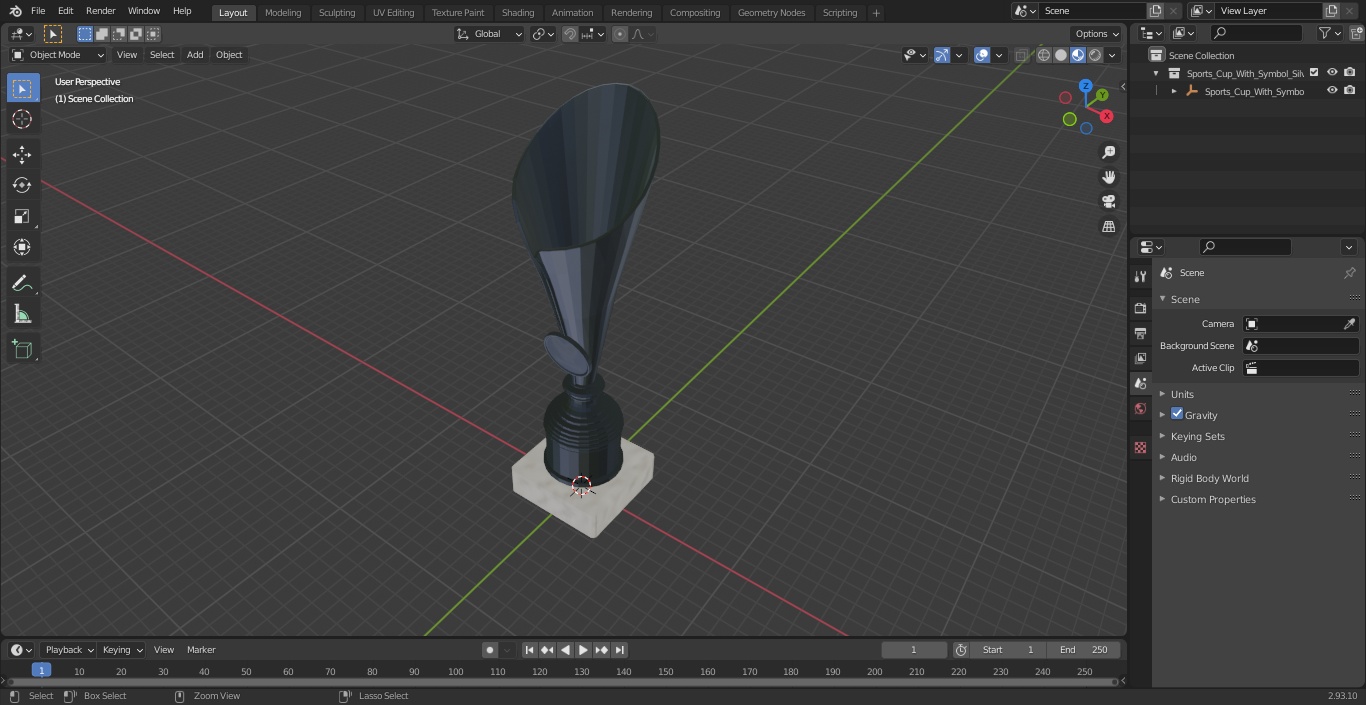This screenshot has width=1366, height=705.
Task: Open the timeline Playback popover
Action: [x=68, y=650]
